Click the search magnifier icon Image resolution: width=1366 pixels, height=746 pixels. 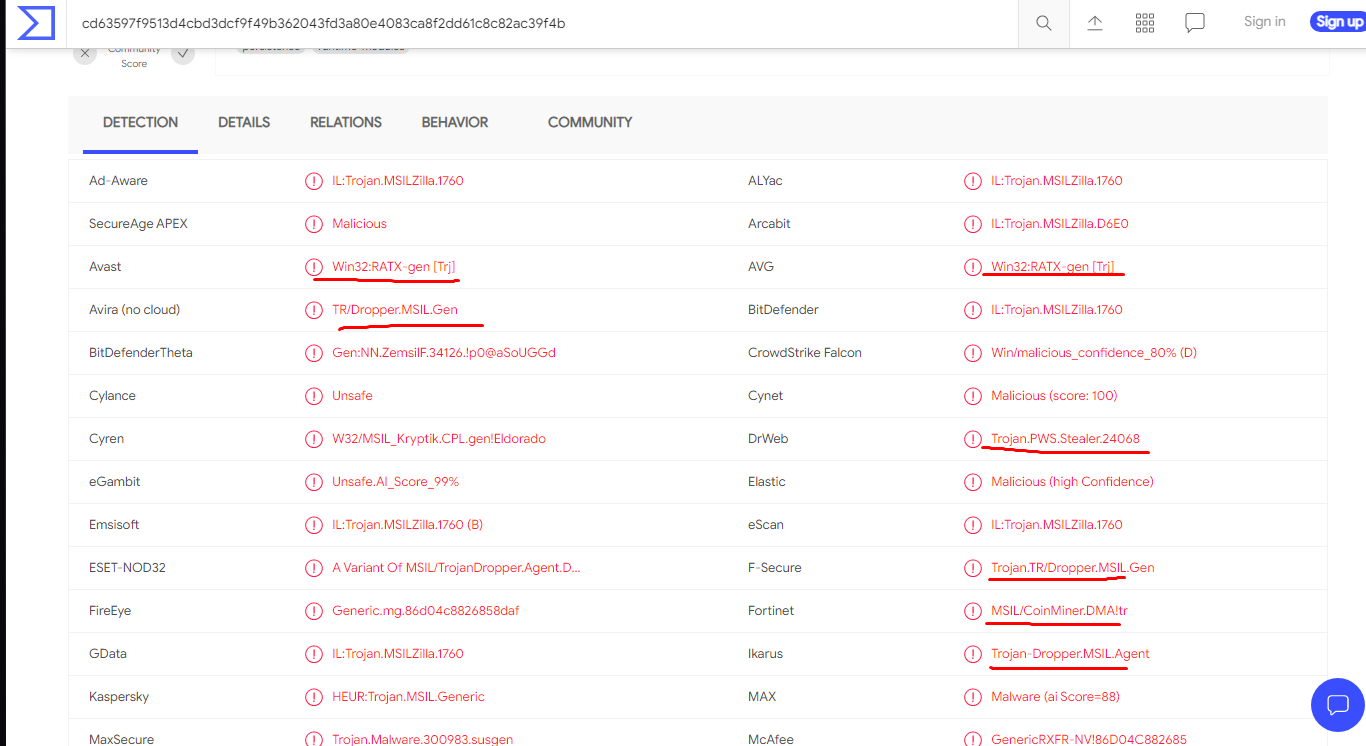tap(1044, 23)
